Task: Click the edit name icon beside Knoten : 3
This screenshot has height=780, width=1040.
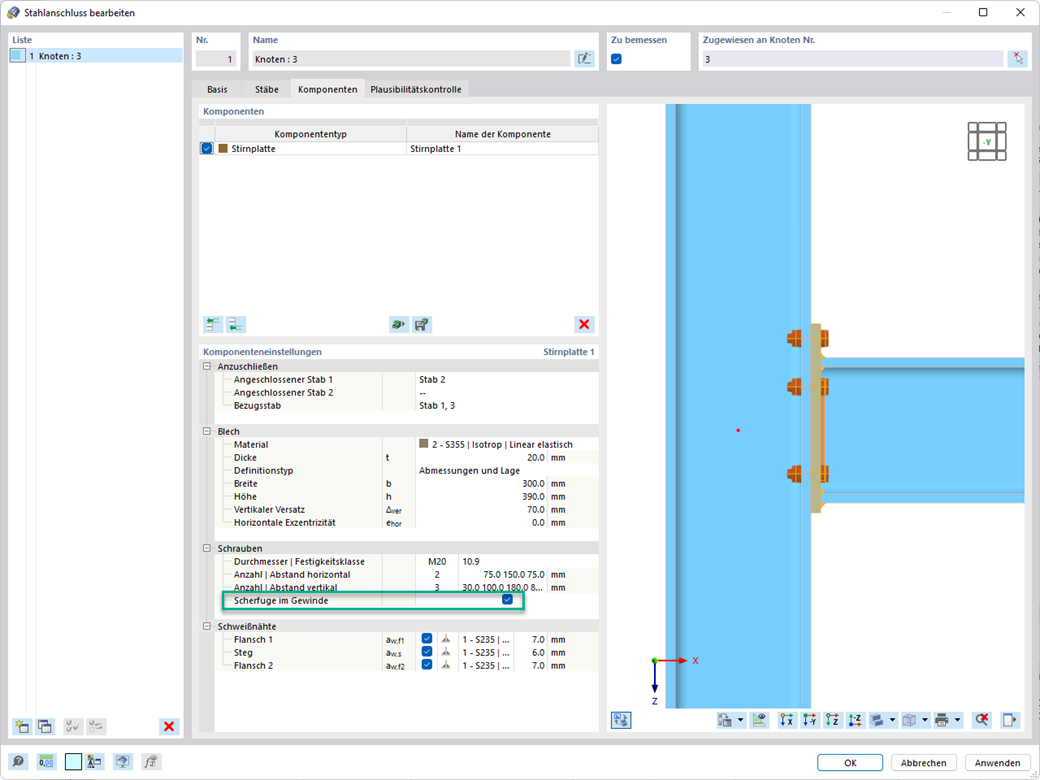Action: coord(584,59)
